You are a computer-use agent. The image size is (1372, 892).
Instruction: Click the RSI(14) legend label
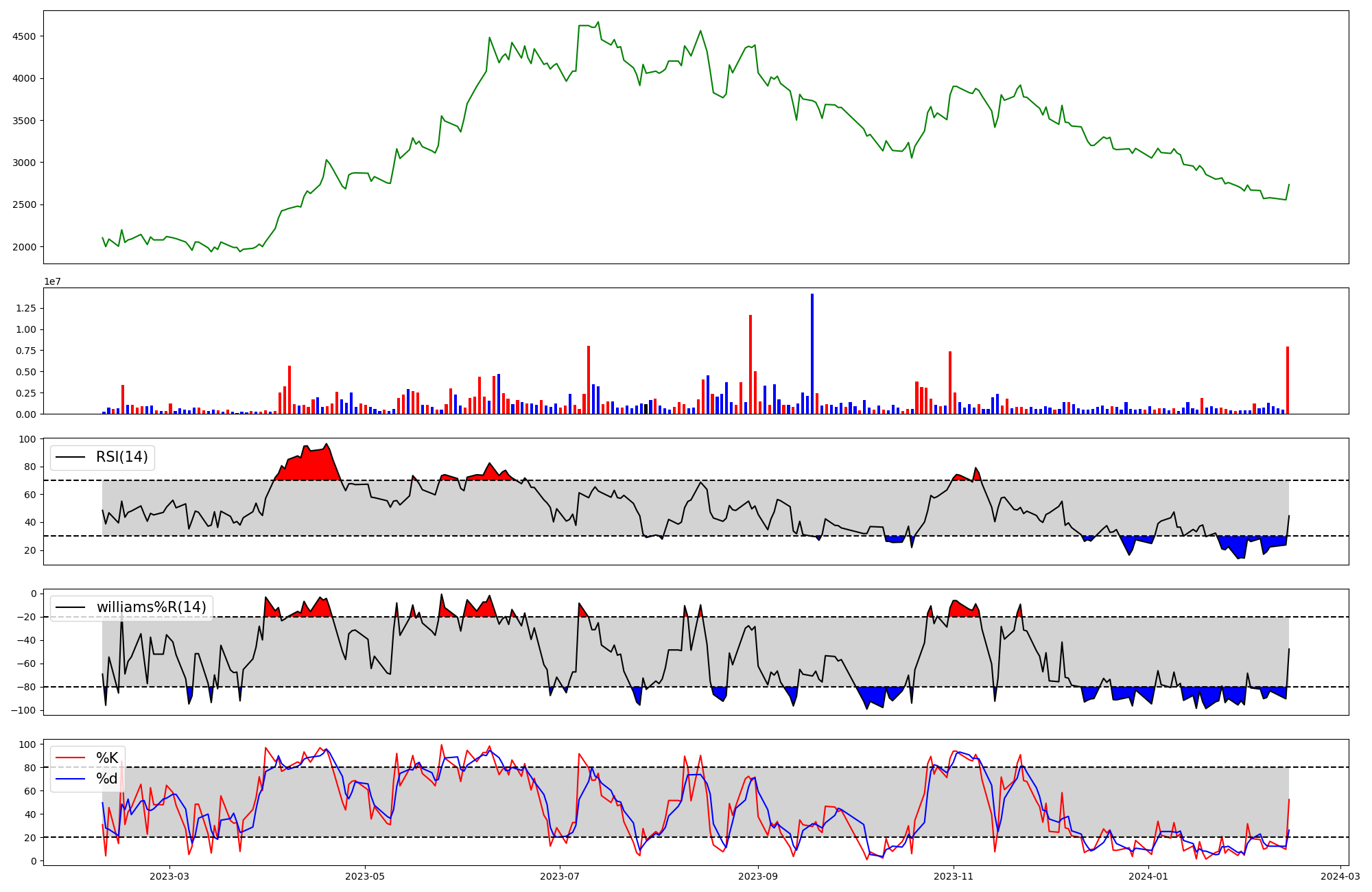coord(121,457)
